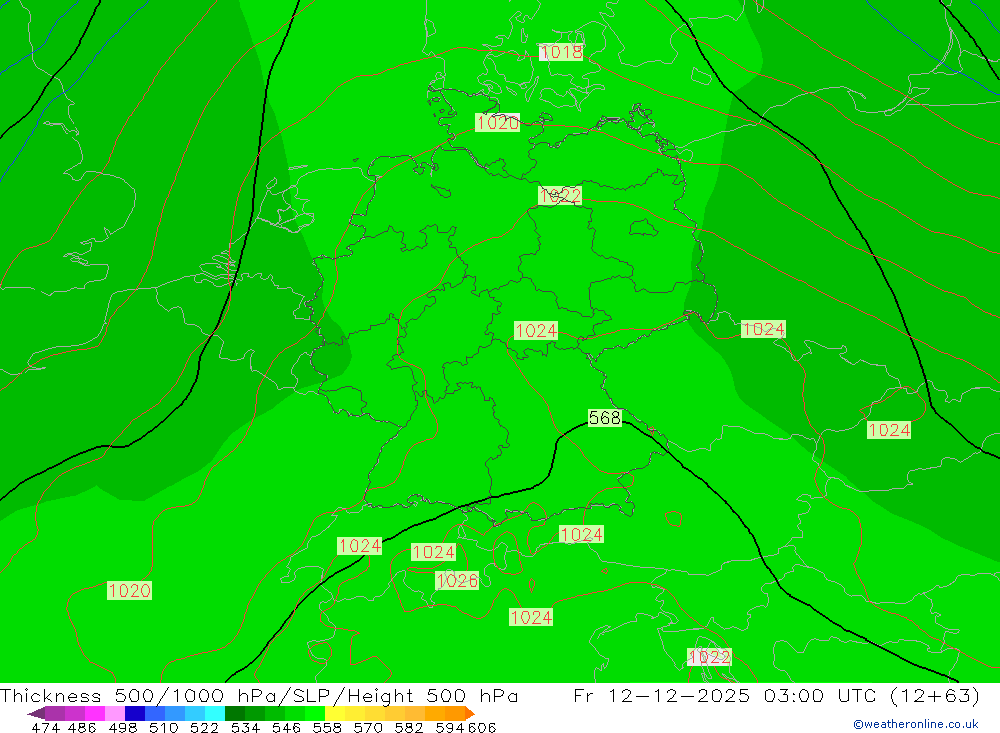Select the cyan legend swatch
Viewport: 1000px width, 733px height.
pos(215,713)
